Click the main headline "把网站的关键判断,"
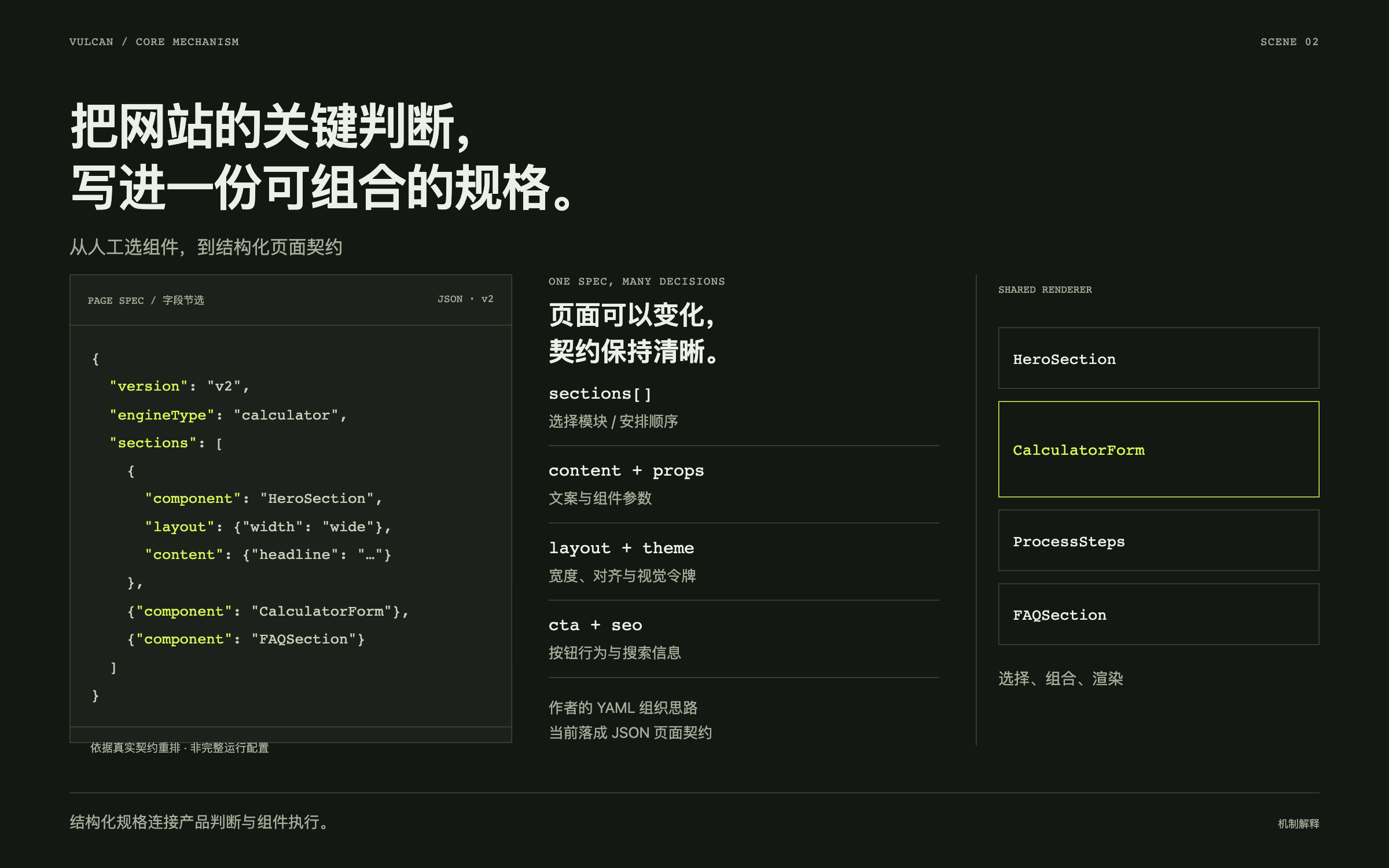 pos(271,127)
